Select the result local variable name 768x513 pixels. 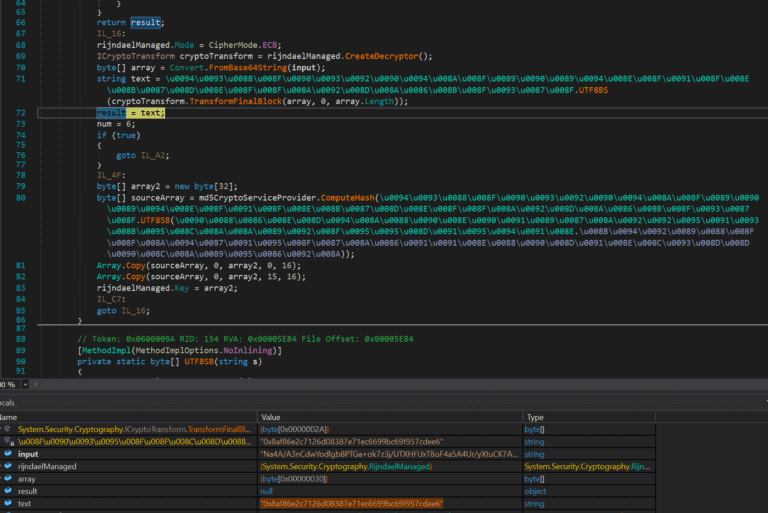click(27, 491)
